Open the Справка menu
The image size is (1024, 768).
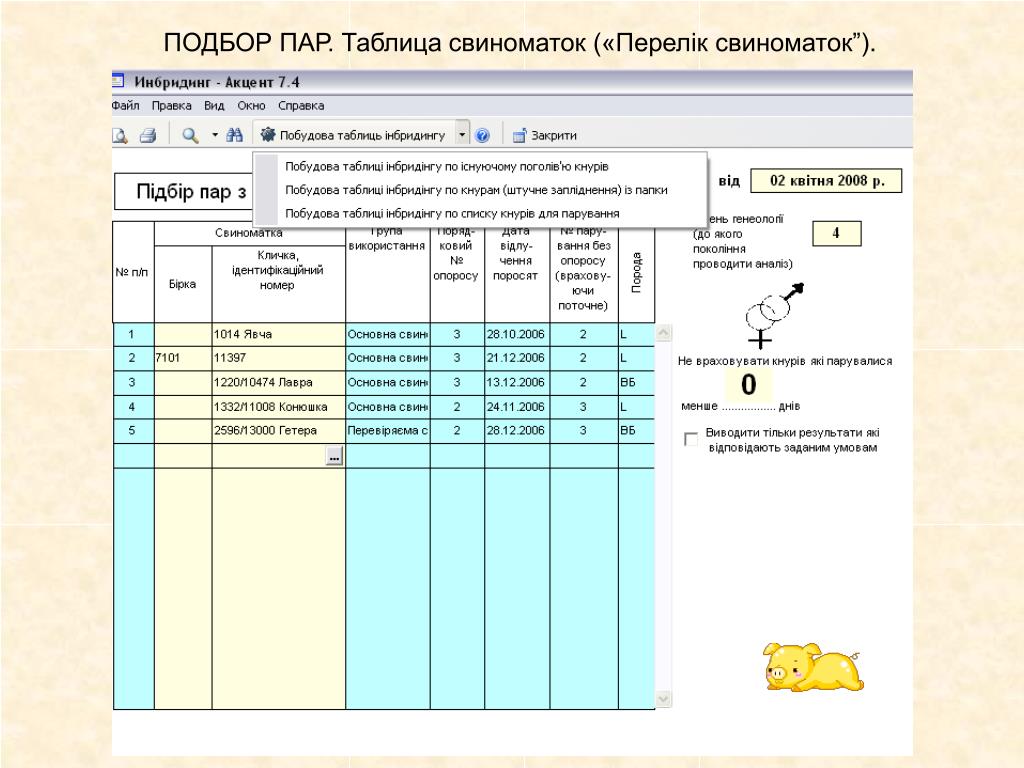301,106
